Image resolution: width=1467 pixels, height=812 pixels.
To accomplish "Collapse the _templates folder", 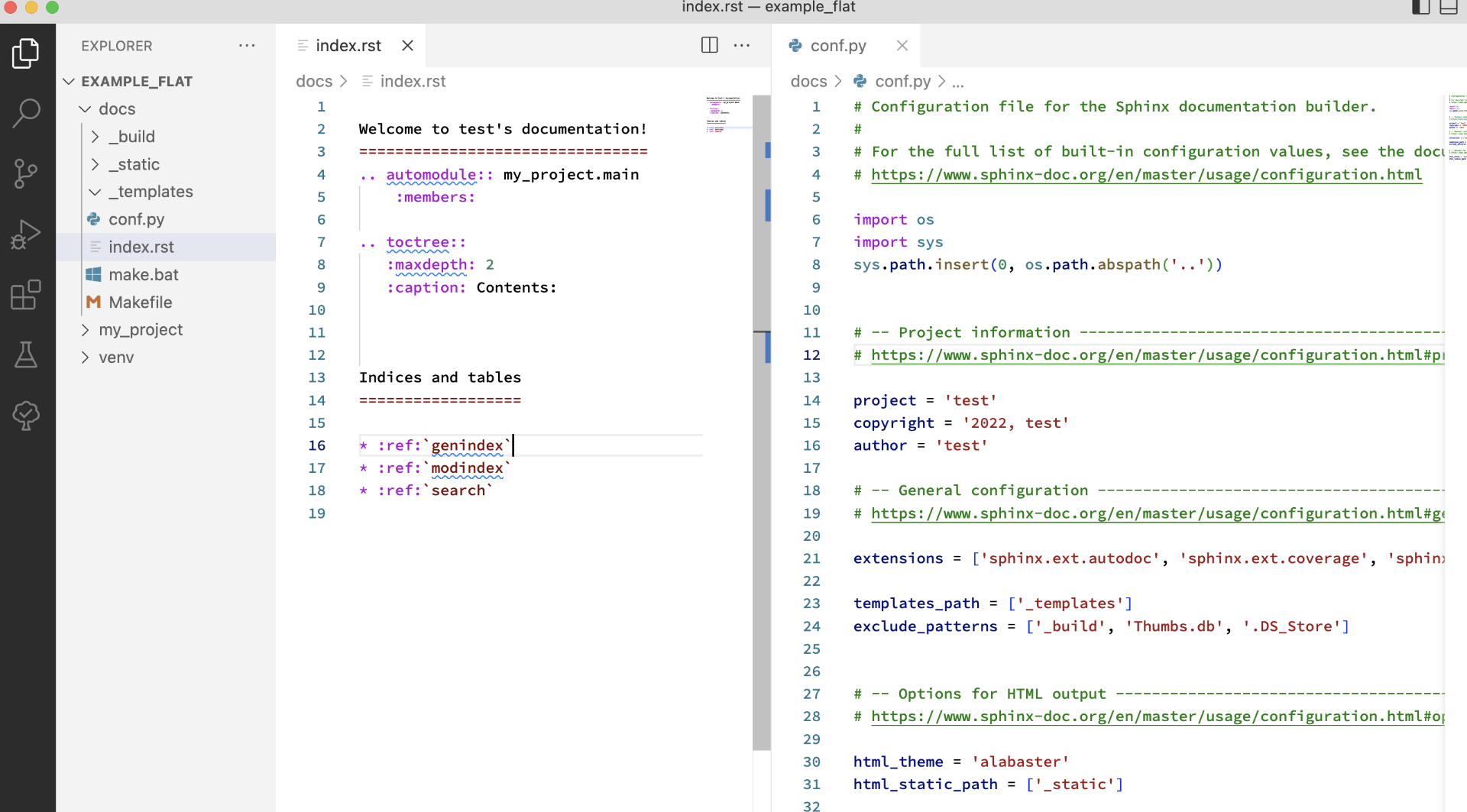I will (96, 192).
